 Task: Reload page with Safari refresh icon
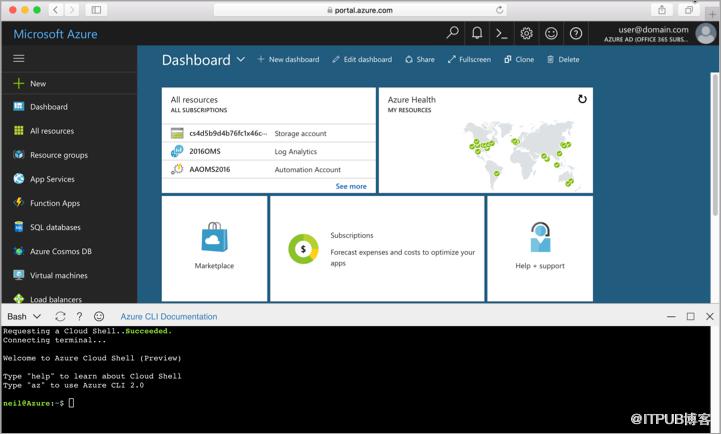click(x=499, y=10)
